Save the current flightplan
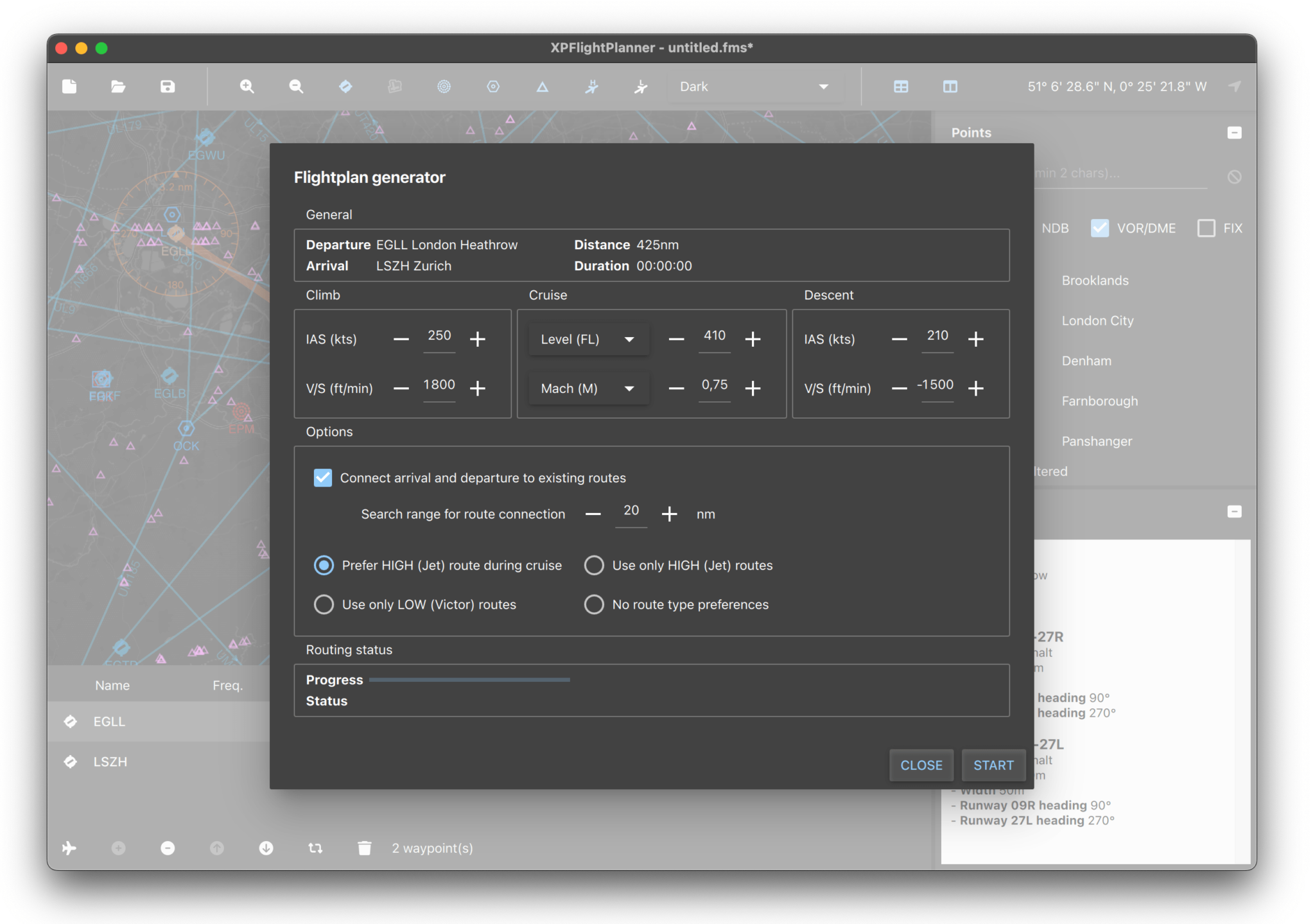 [x=167, y=86]
